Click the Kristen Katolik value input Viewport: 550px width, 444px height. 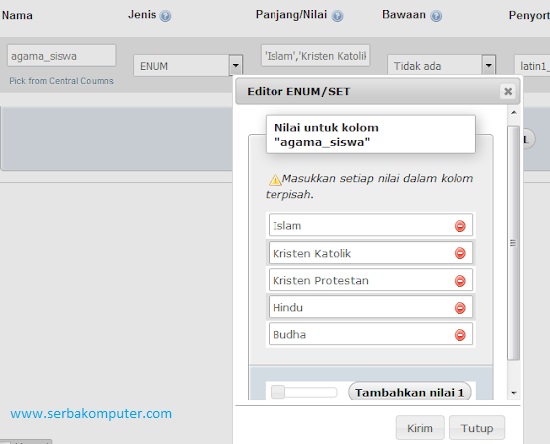(371, 253)
